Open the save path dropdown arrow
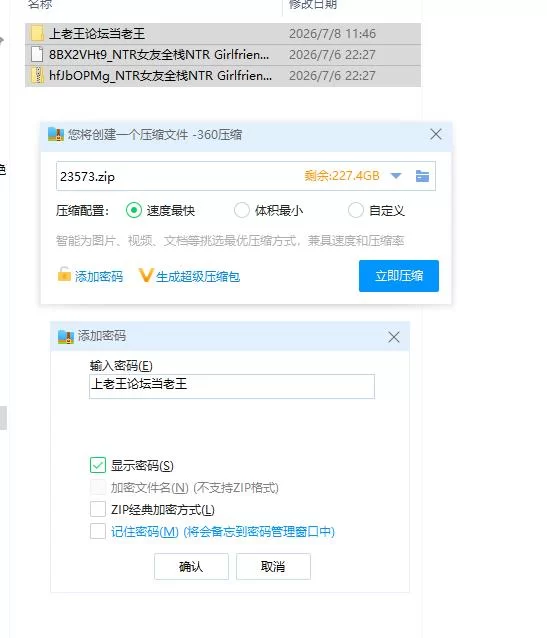 point(396,176)
